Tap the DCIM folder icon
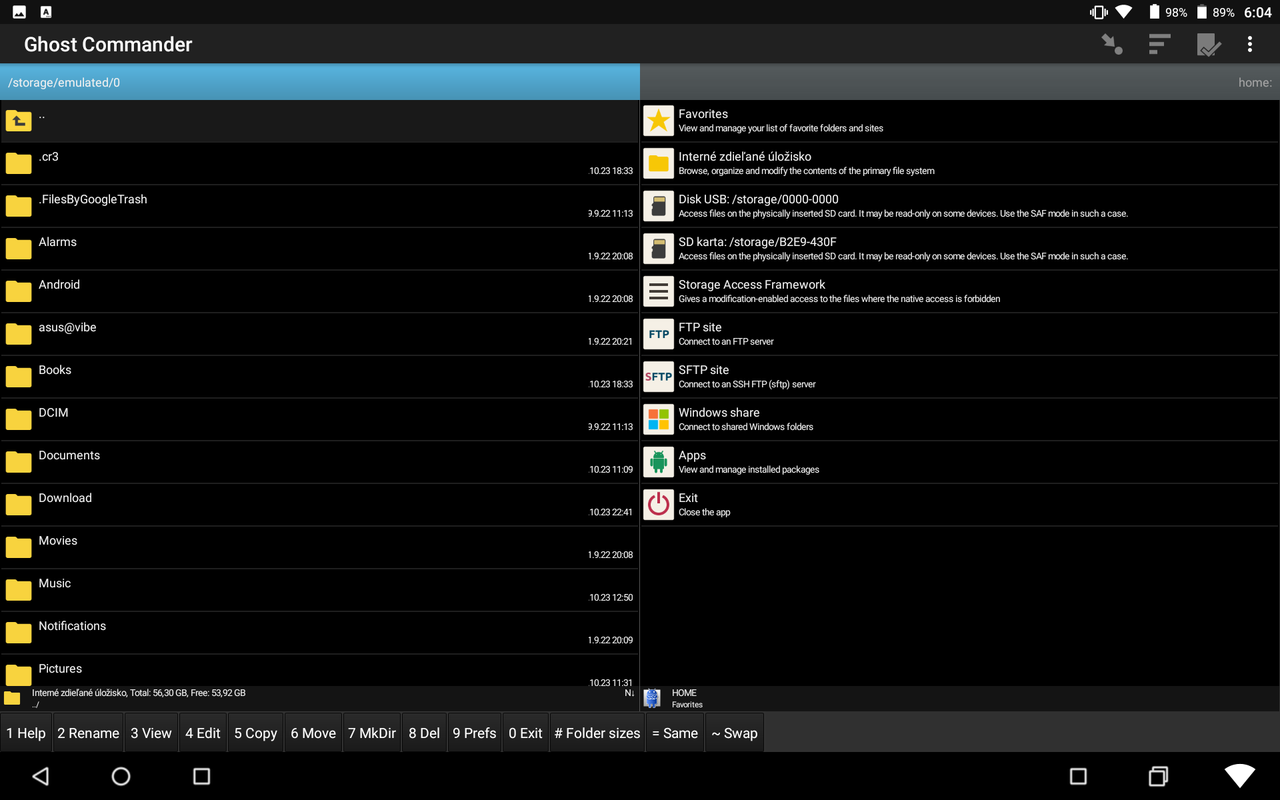The image size is (1280, 800). point(19,420)
